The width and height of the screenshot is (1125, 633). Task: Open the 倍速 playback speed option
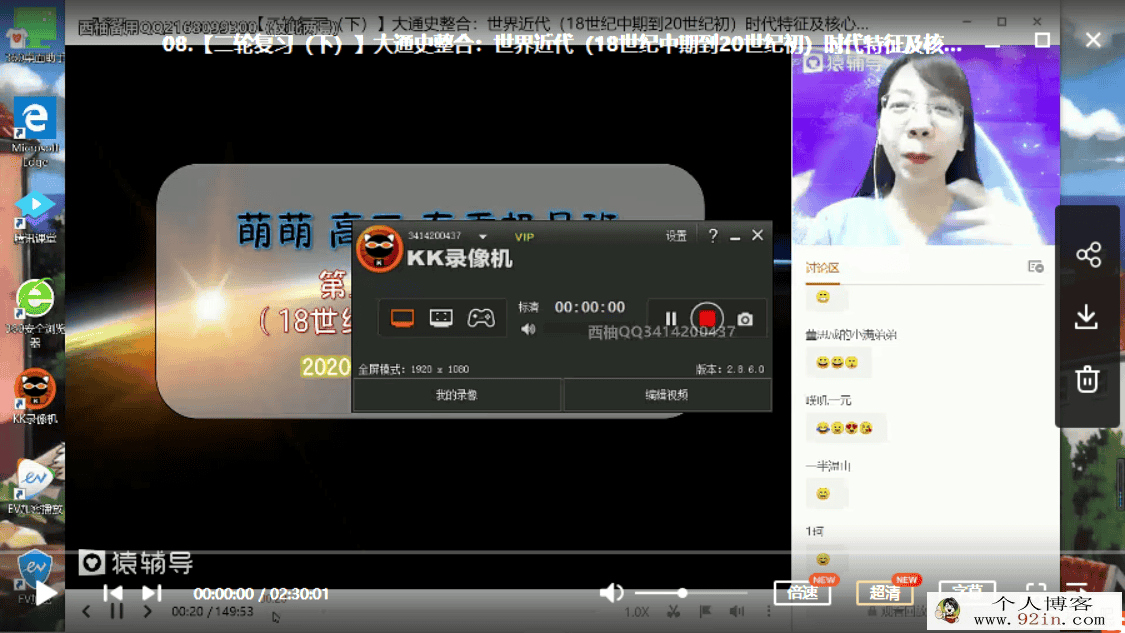(x=802, y=593)
